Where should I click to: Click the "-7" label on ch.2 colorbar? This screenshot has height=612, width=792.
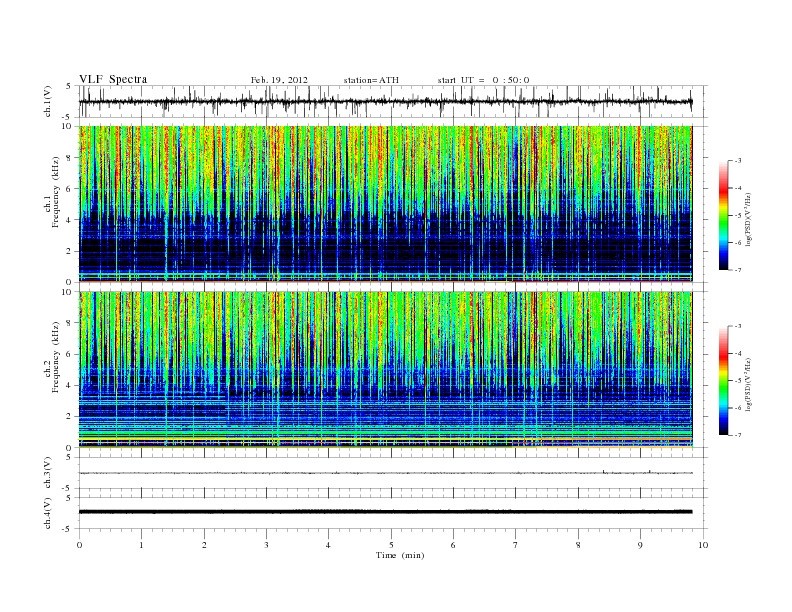click(x=737, y=435)
